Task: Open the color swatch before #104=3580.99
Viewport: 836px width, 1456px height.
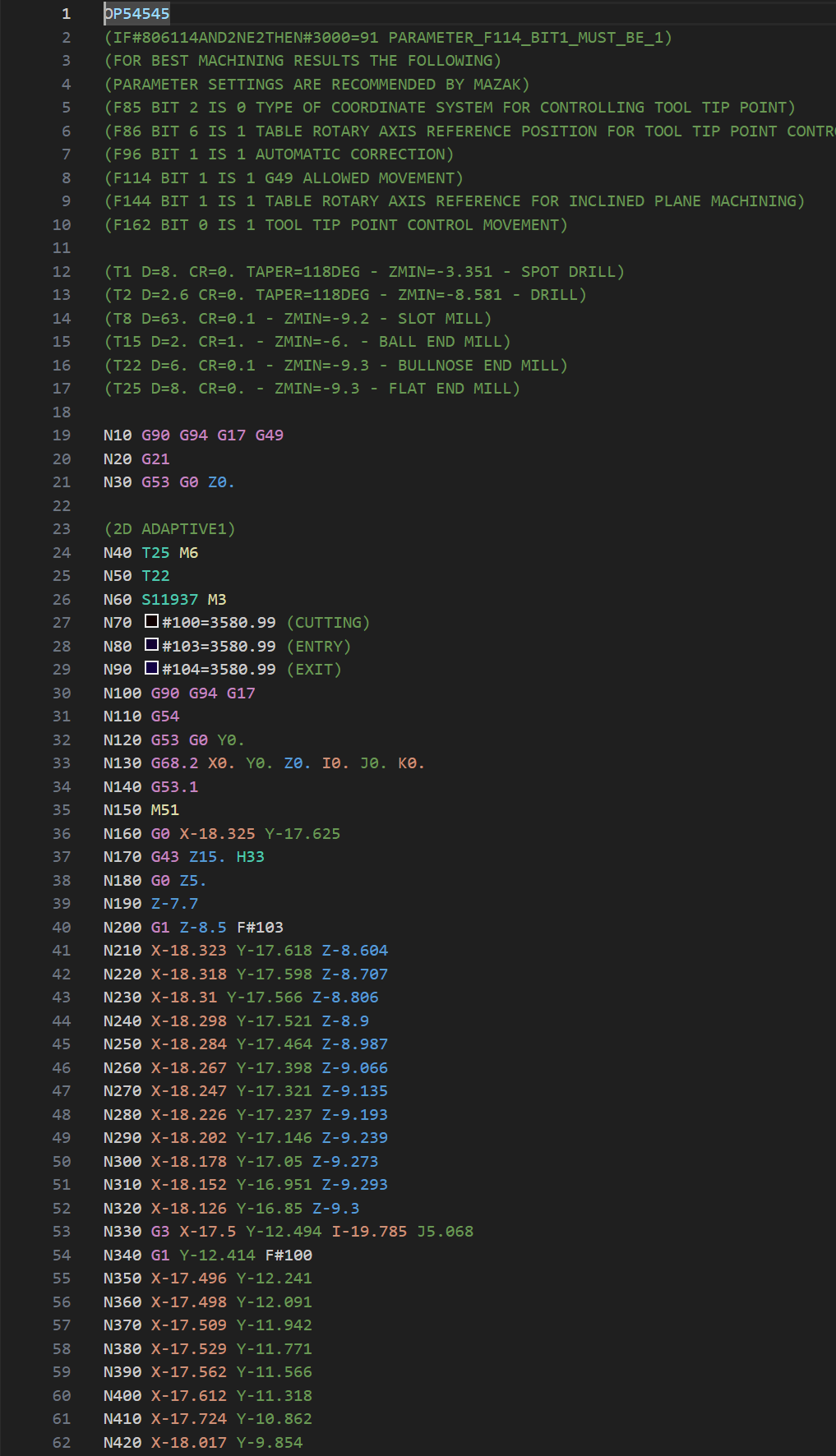Action: pos(151,668)
